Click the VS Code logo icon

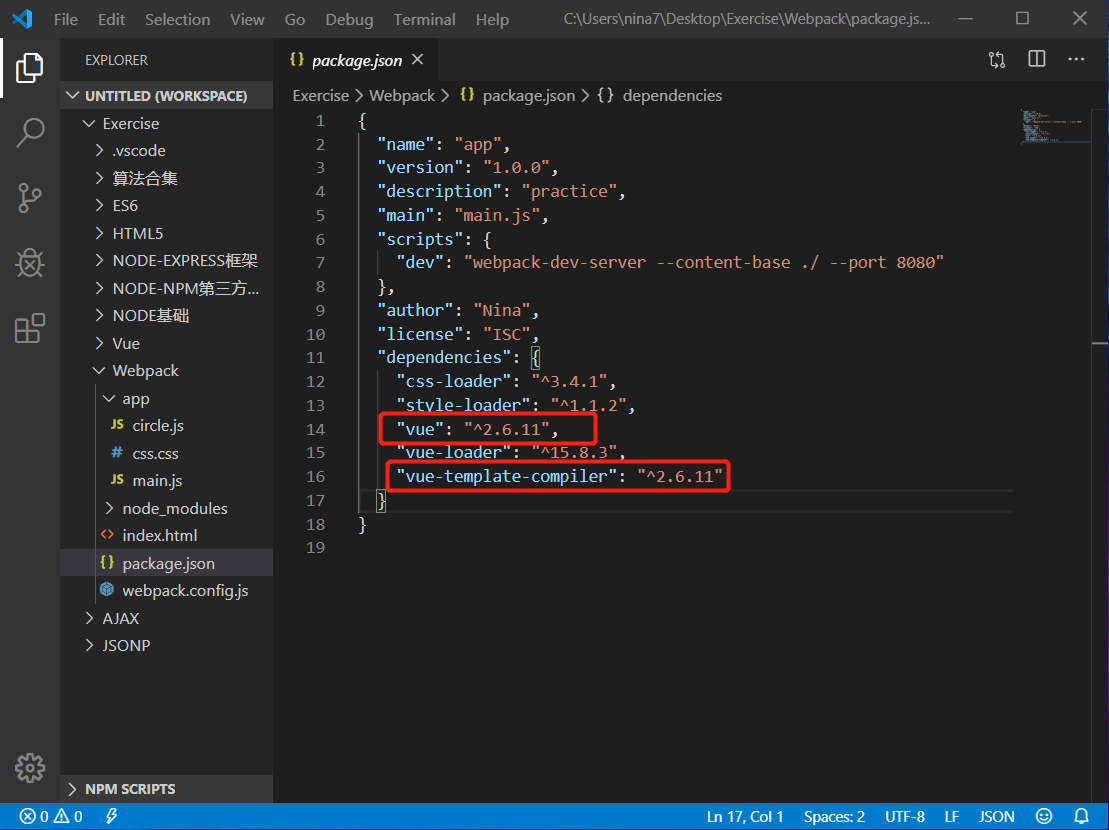pyautogui.click(x=22, y=19)
